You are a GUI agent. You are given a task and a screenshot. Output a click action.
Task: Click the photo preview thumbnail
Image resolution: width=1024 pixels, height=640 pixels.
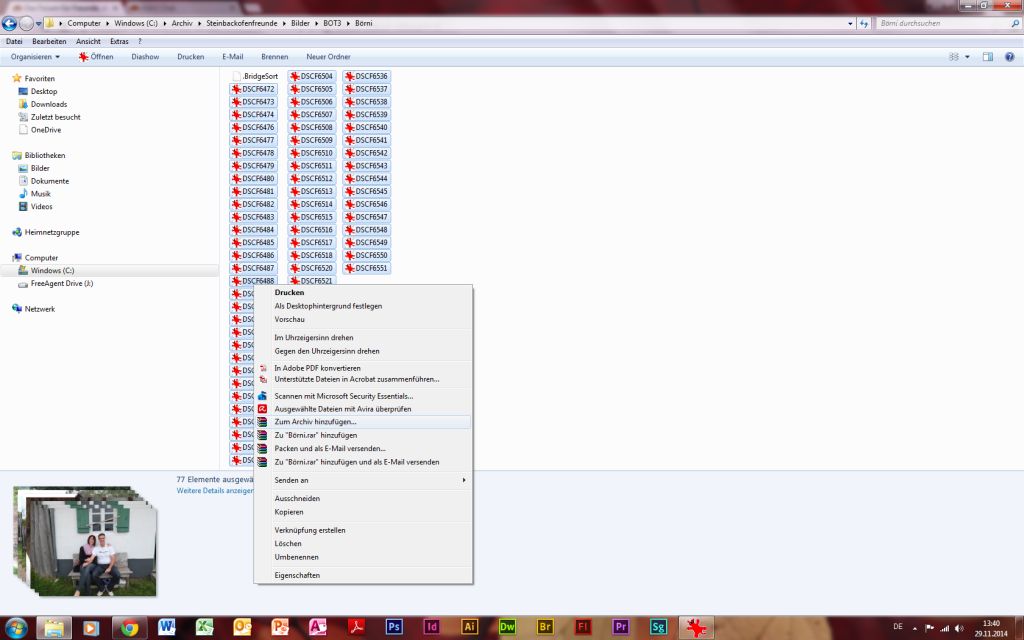tap(85, 541)
